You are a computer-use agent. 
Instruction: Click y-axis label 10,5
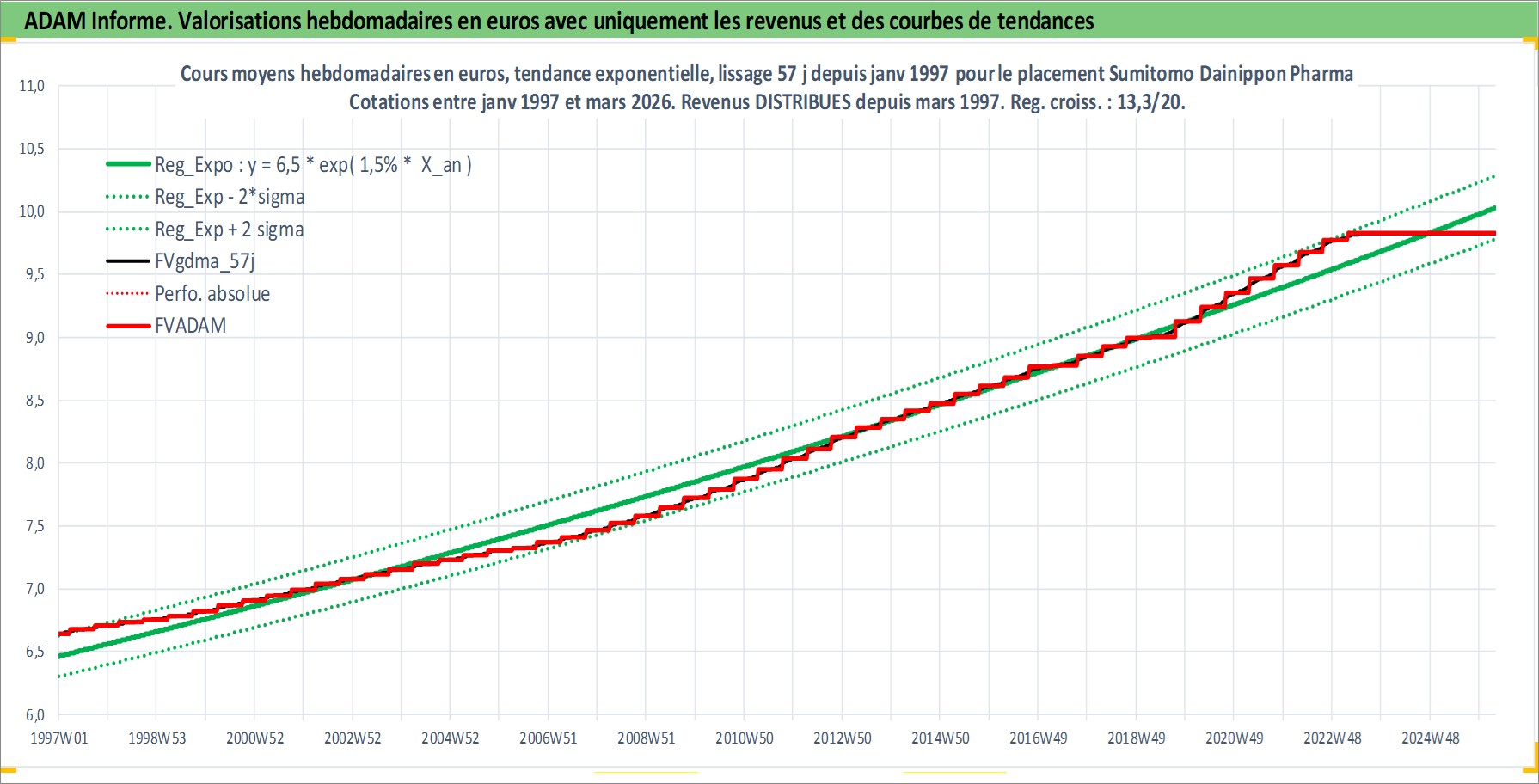tap(32, 149)
